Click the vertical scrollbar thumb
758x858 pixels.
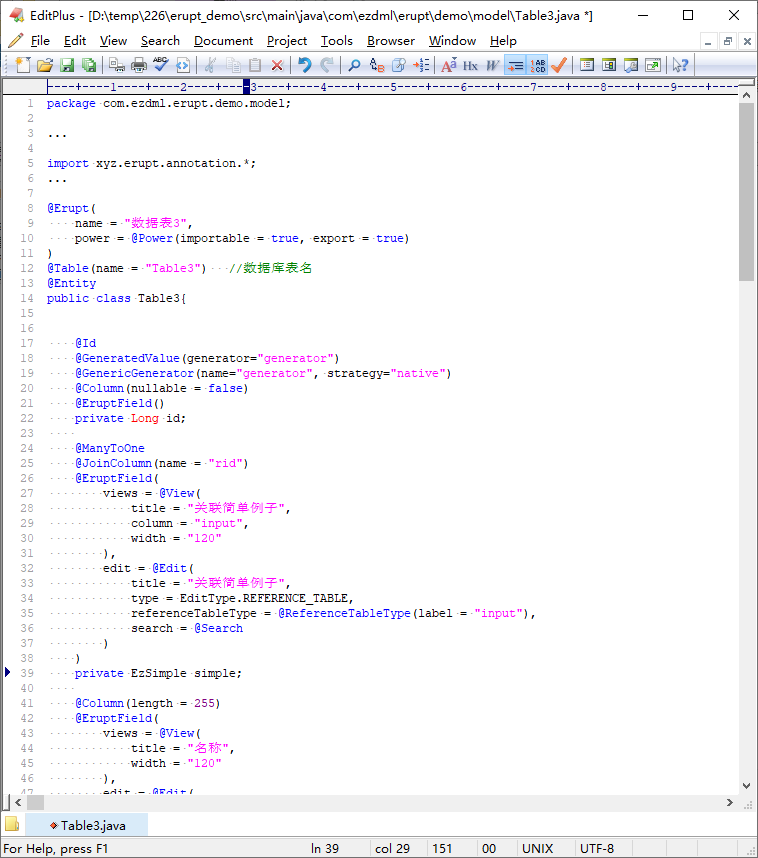[x=747, y=192]
